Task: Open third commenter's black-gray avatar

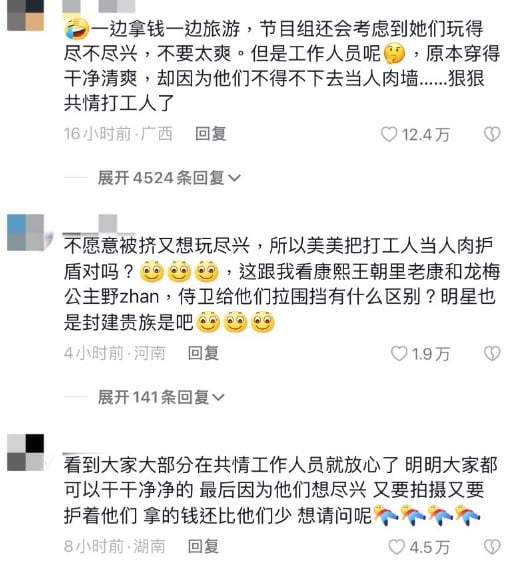Action: coord(26,452)
